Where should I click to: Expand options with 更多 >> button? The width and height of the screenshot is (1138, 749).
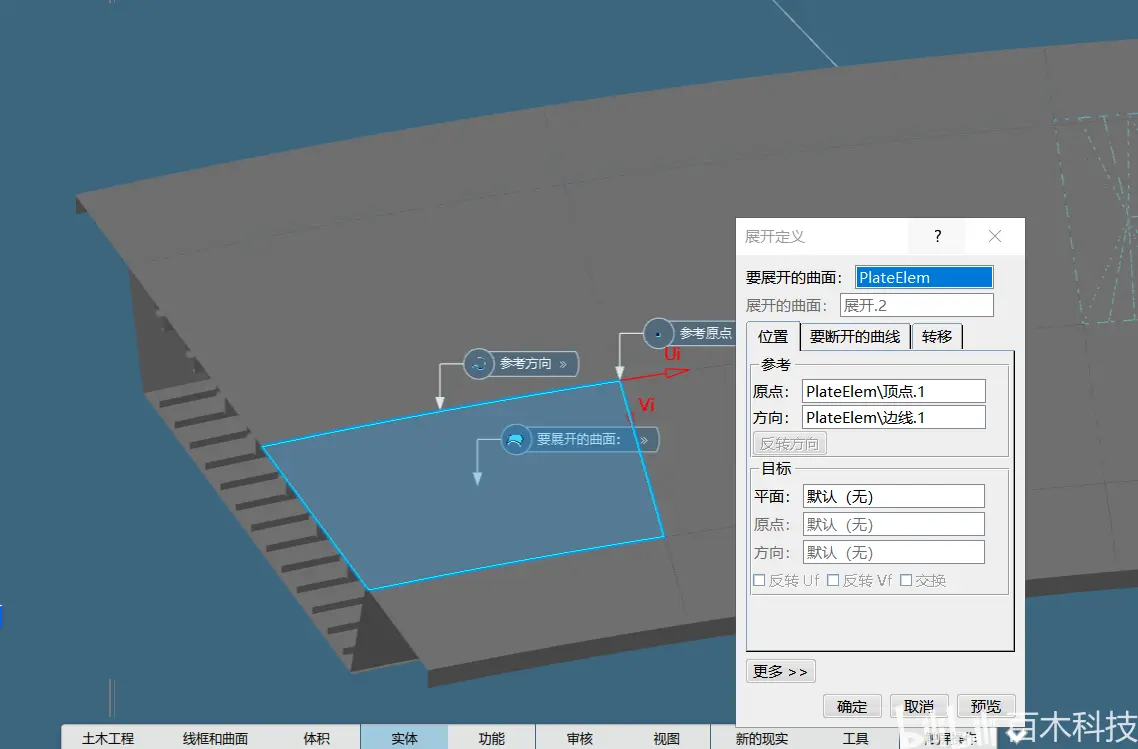781,671
